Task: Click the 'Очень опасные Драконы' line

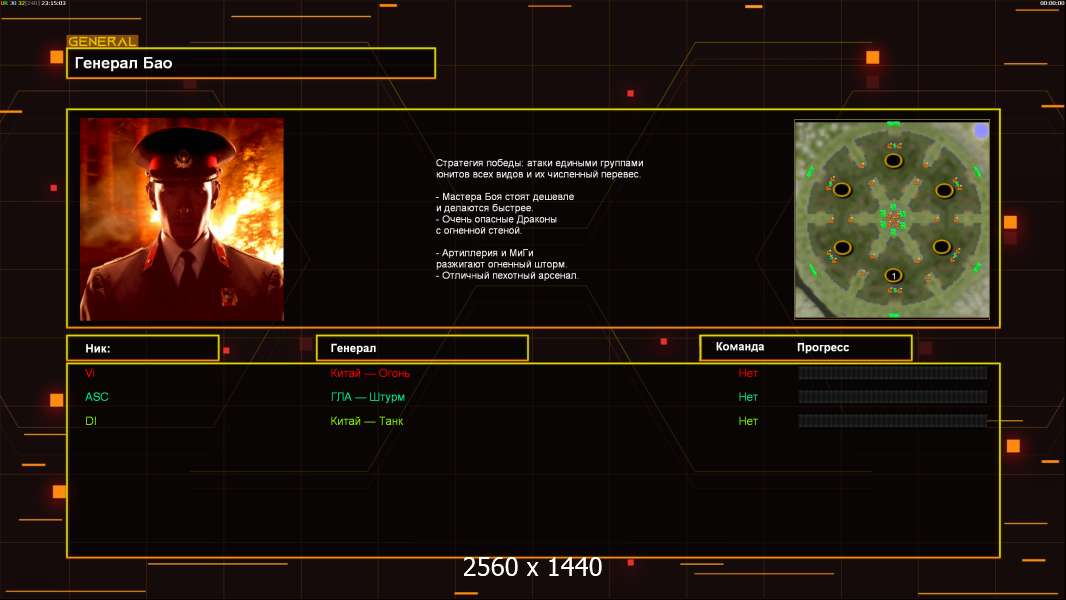Action: 496,219
